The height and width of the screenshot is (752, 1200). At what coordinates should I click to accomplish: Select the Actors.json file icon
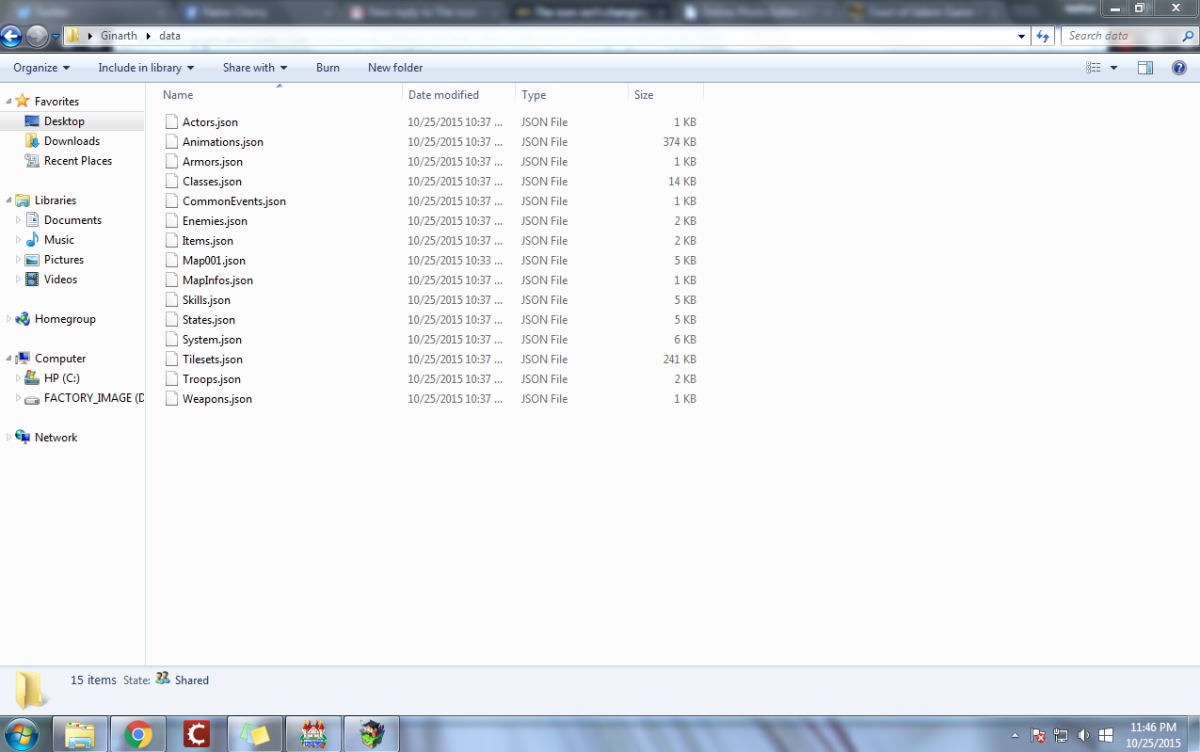tap(172, 122)
